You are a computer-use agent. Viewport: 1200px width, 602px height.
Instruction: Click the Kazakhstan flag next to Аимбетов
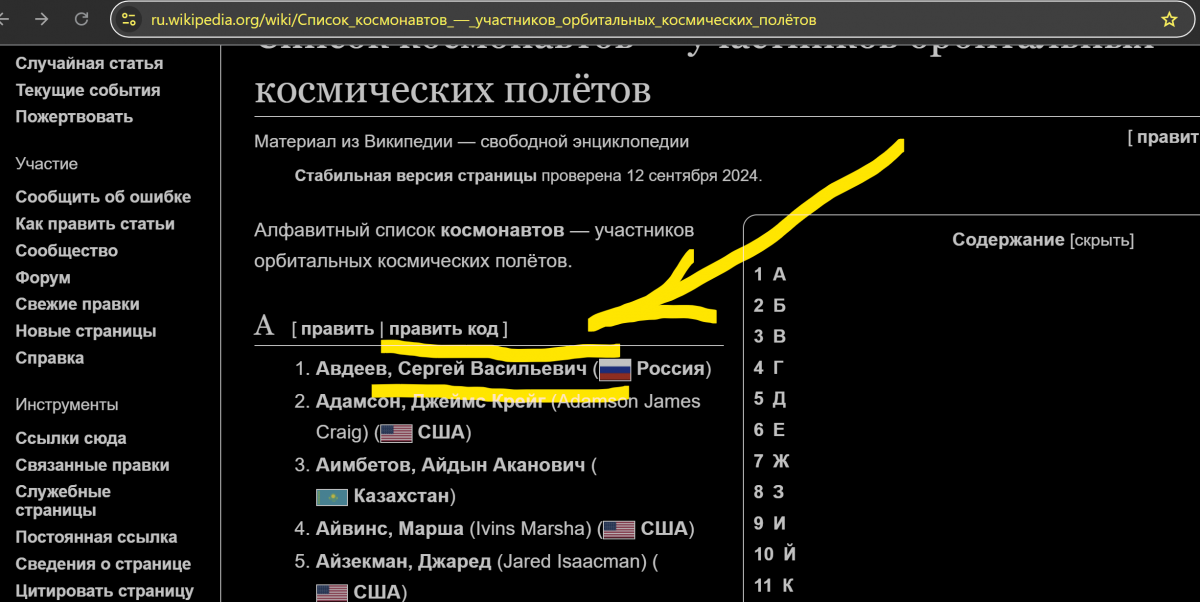tap(332, 497)
